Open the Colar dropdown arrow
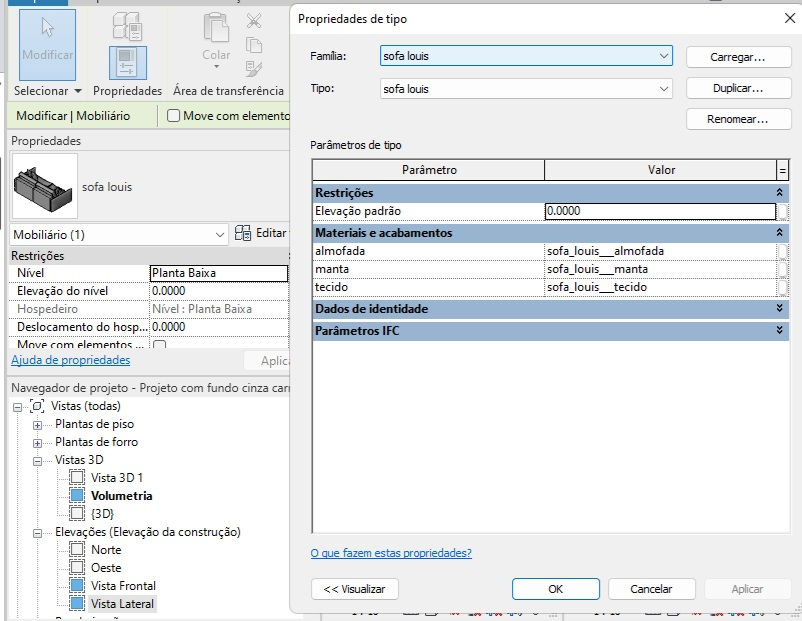 216,67
